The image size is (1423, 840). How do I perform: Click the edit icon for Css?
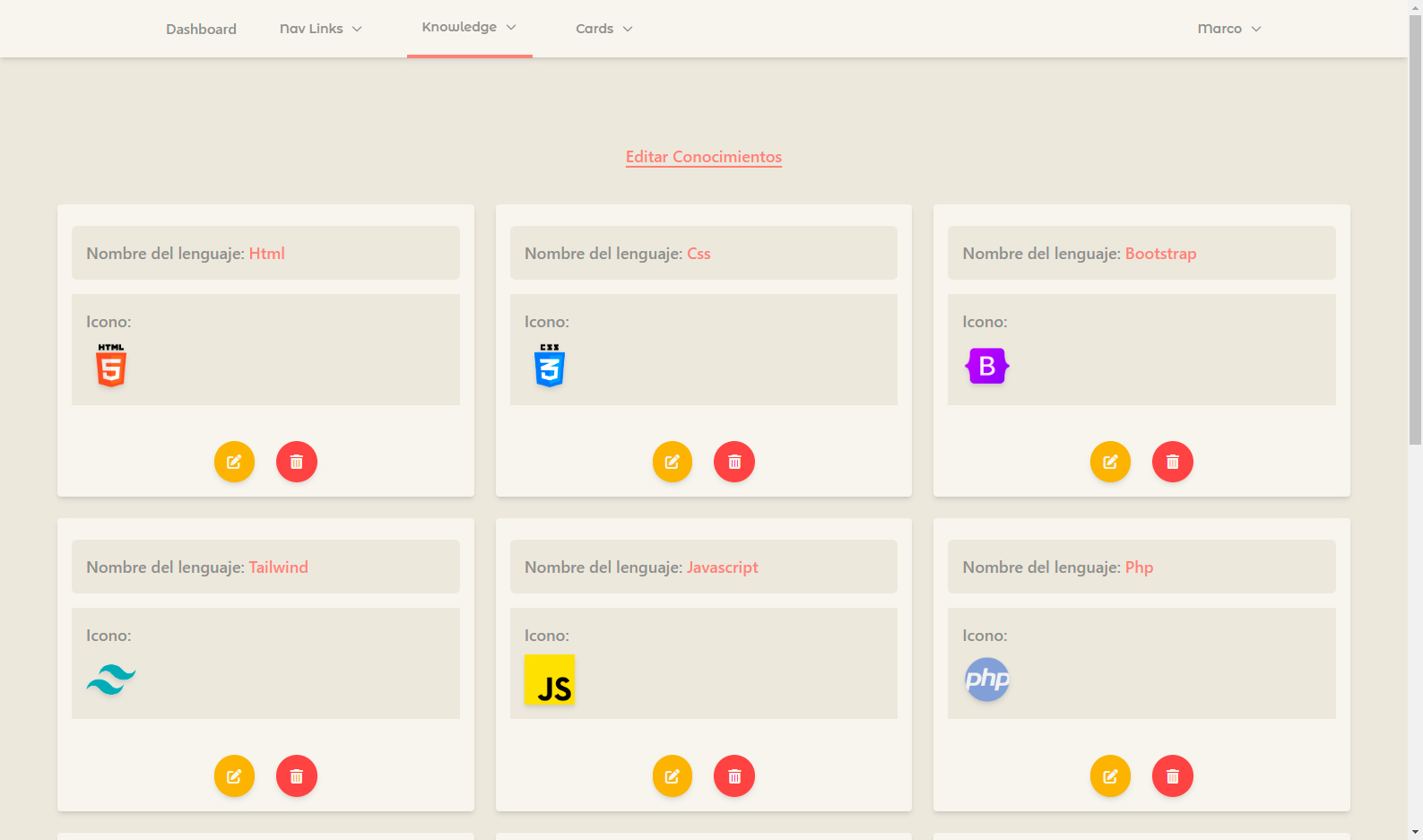pos(672,462)
